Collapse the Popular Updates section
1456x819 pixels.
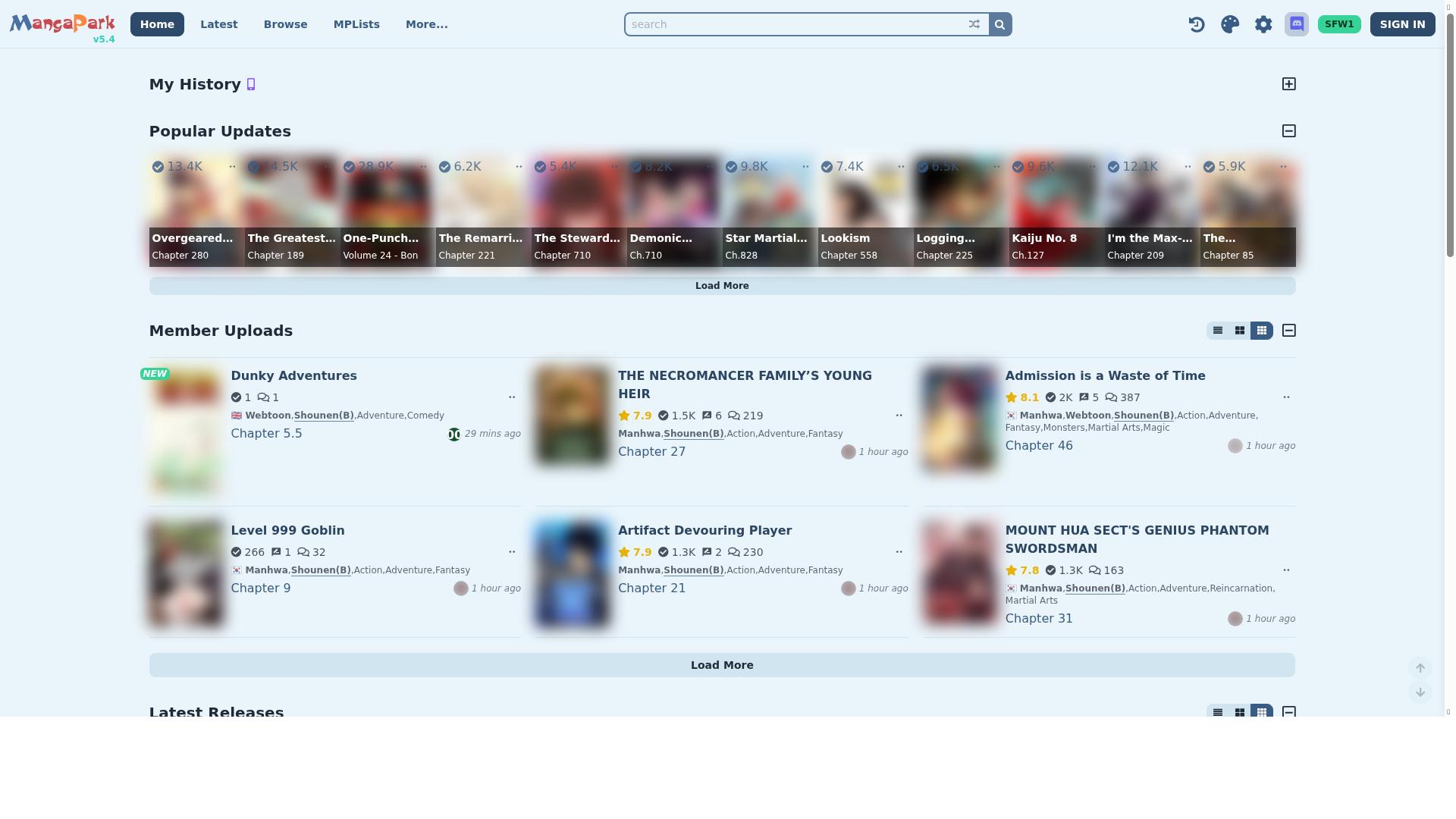(x=1289, y=130)
